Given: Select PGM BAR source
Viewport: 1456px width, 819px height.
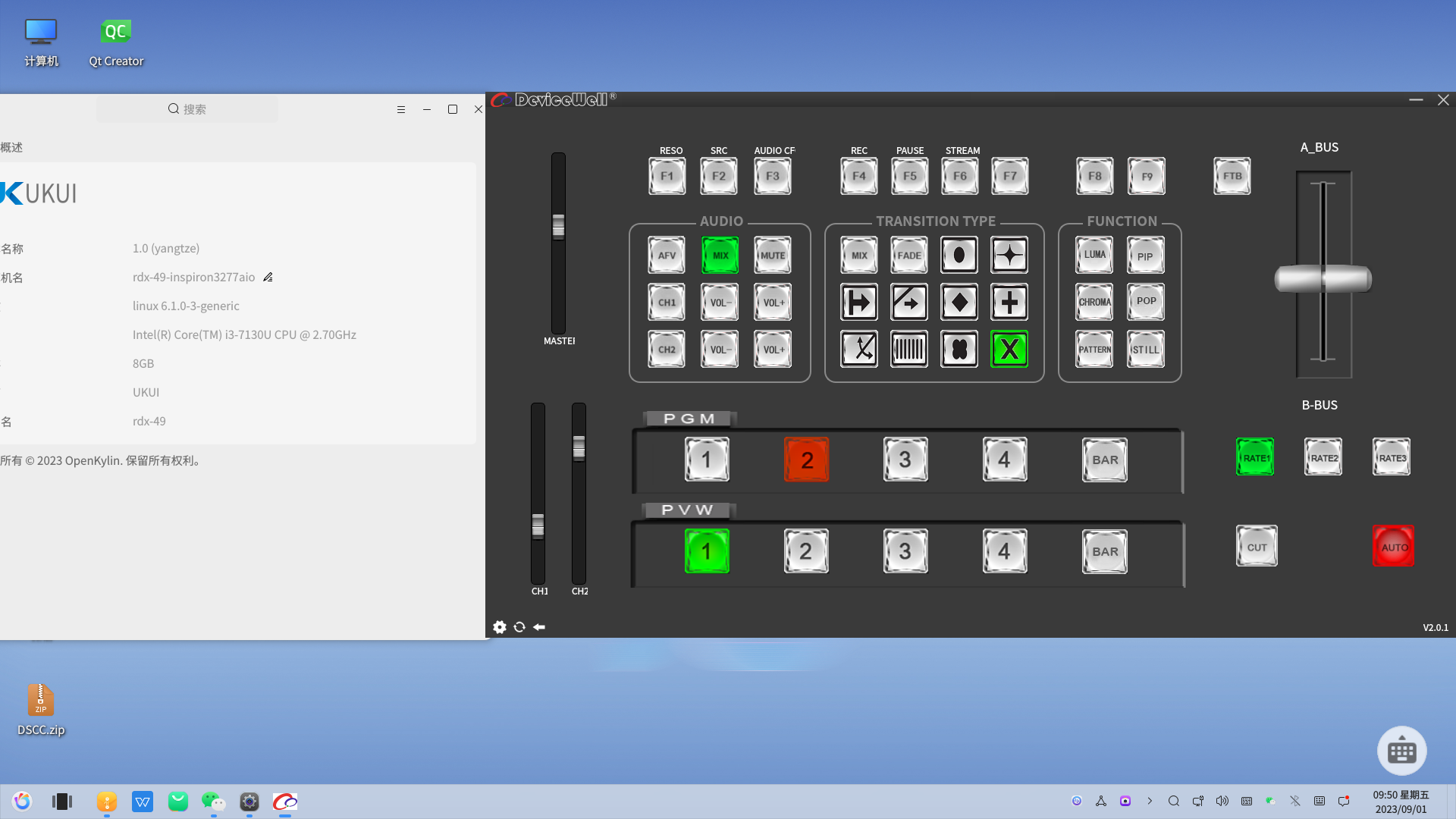Looking at the screenshot, I should pos(1105,460).
